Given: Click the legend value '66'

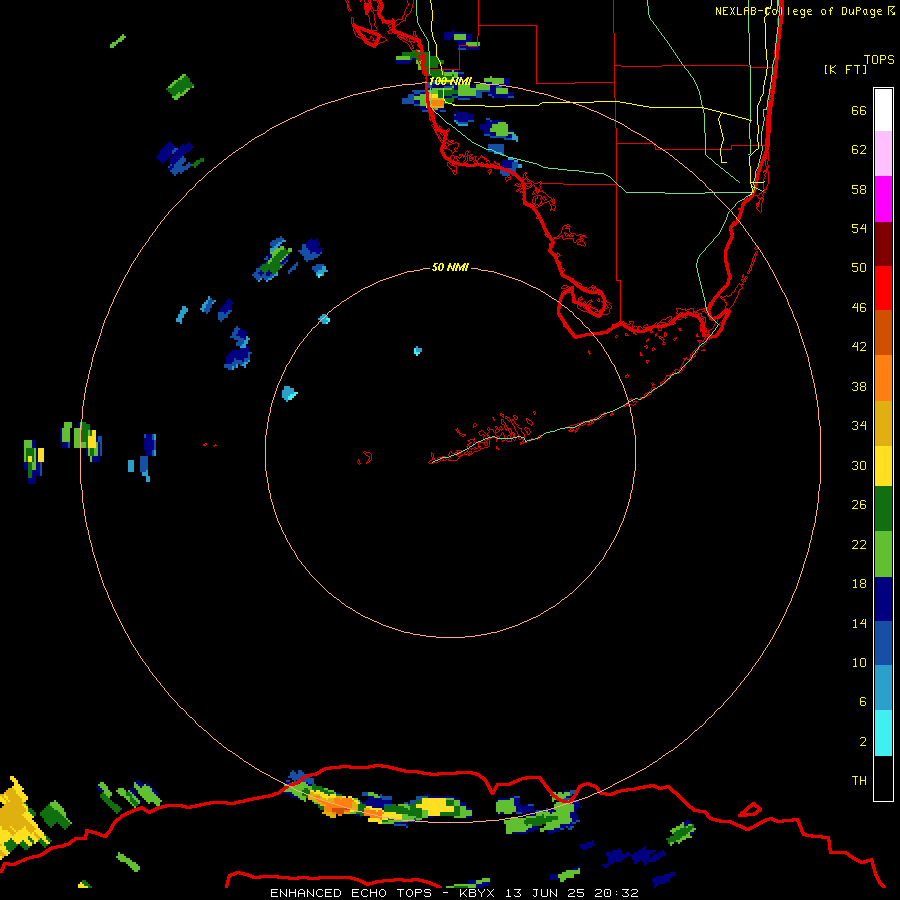Looking at the screenshot, I should [859, 110].
